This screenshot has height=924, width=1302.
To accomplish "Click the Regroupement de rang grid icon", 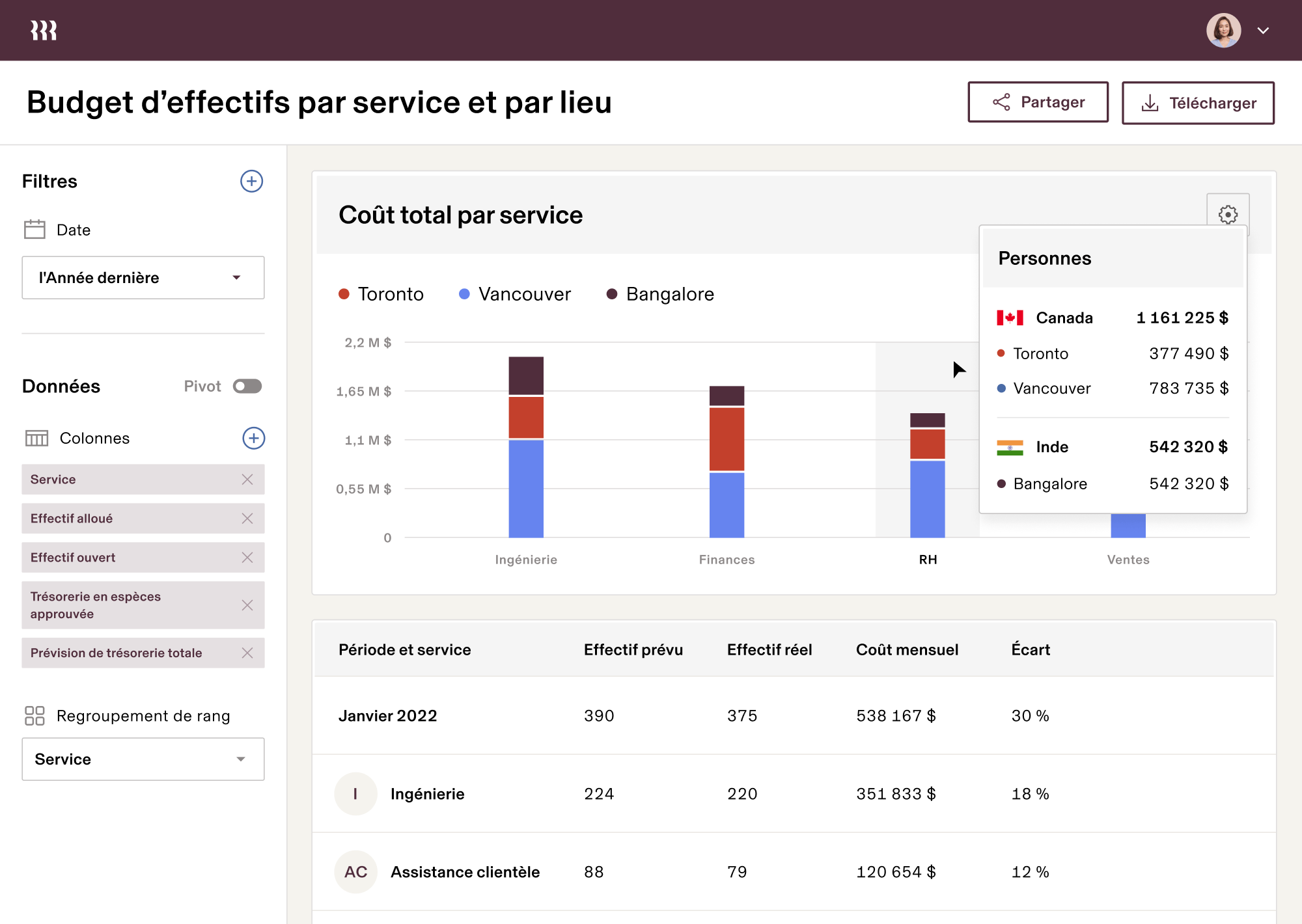I will point(36,716).
